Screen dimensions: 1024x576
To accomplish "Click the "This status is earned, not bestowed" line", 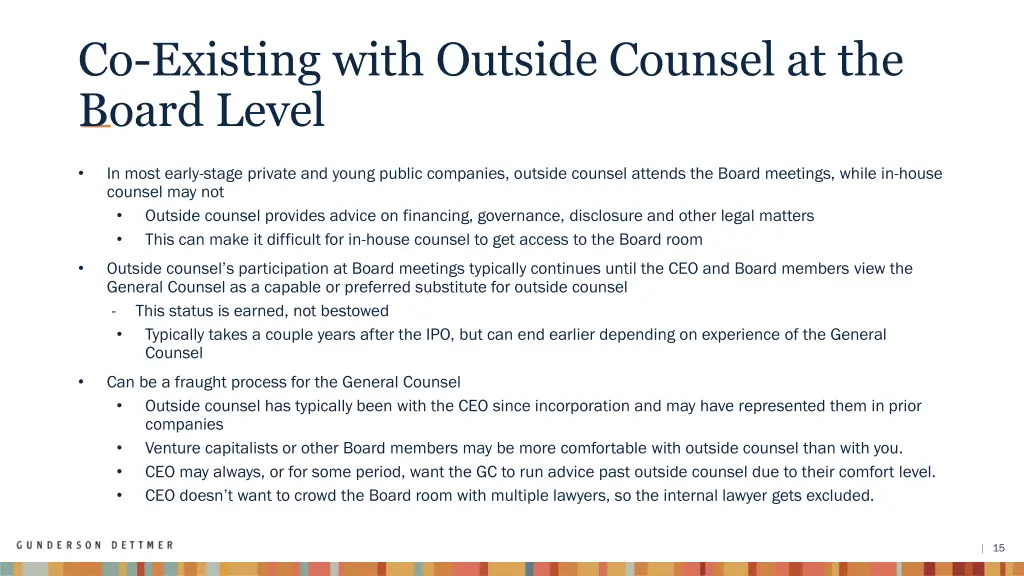I will [262, 311].
